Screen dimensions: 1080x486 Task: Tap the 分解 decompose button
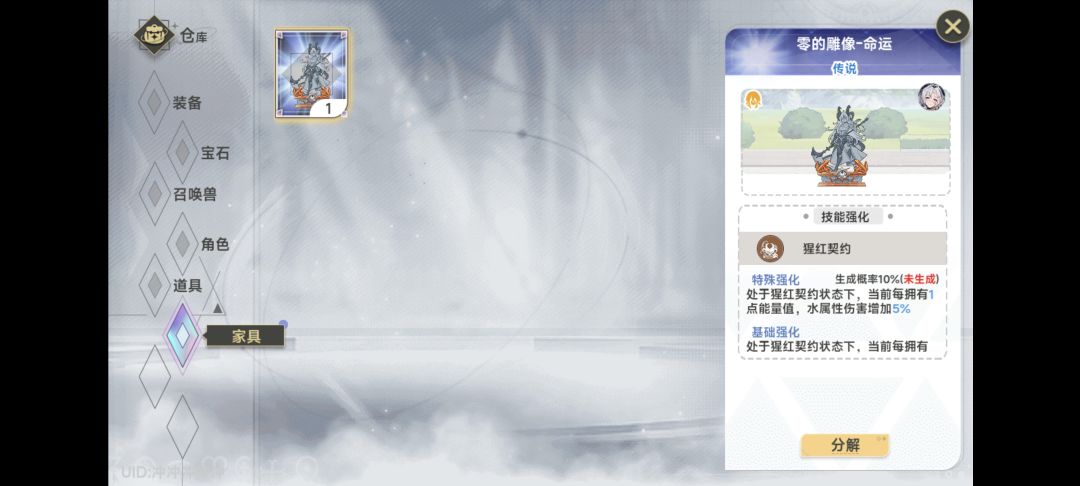pyautogui.click(x=845, y=445)
